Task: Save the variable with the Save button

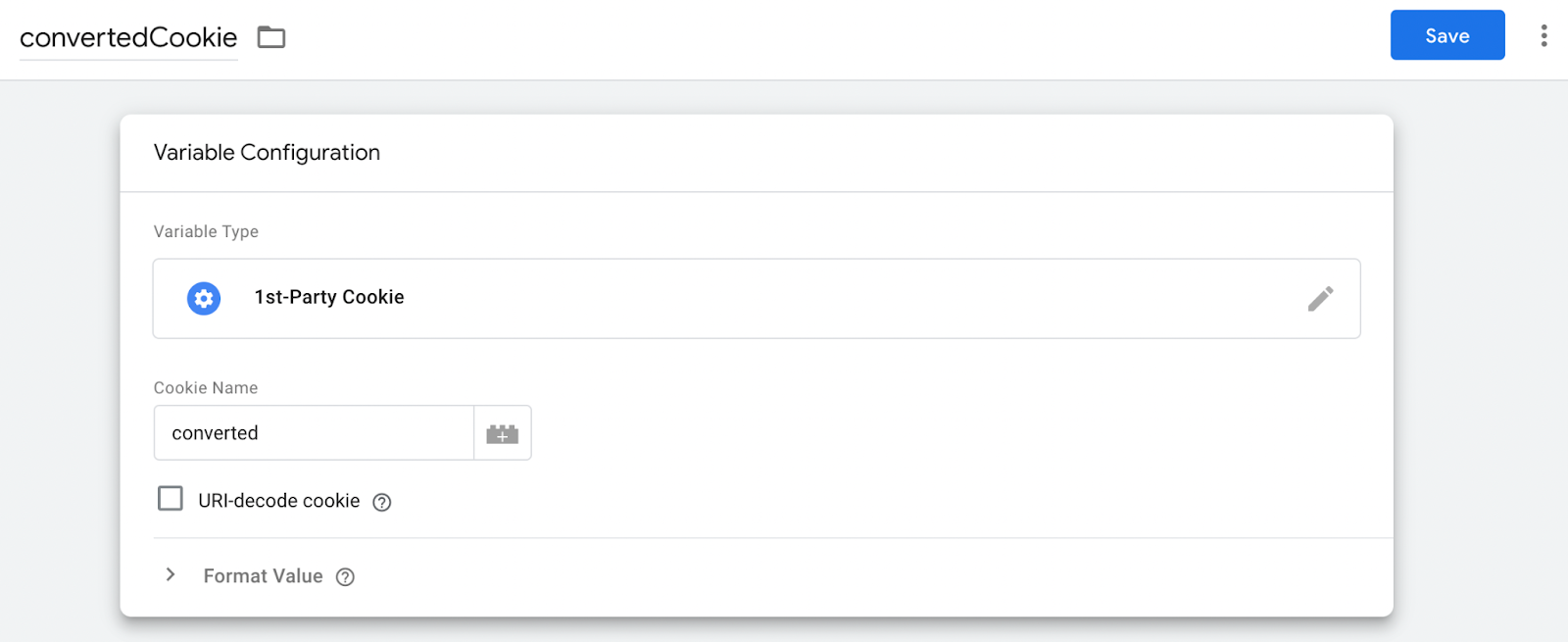Action: pyautogui.click(x=1446, y=35)
